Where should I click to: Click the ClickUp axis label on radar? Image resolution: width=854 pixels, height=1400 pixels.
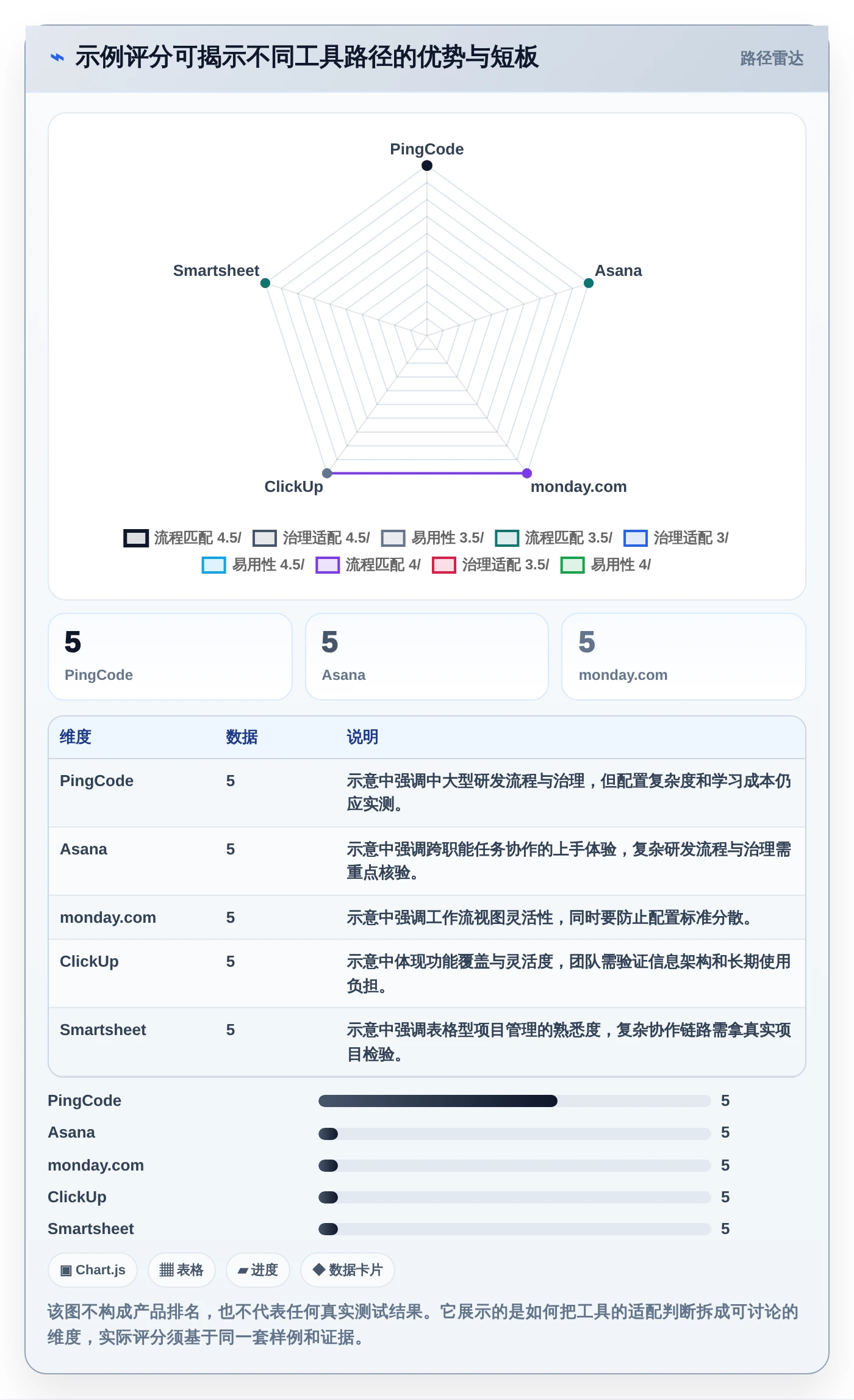(293, 486)
